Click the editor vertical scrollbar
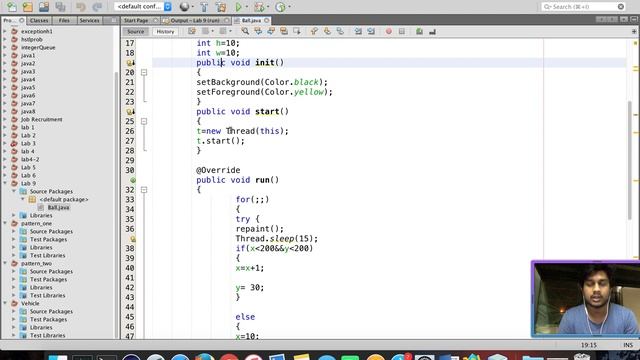This screenshot has height=360, width=640. coord(630,159)
